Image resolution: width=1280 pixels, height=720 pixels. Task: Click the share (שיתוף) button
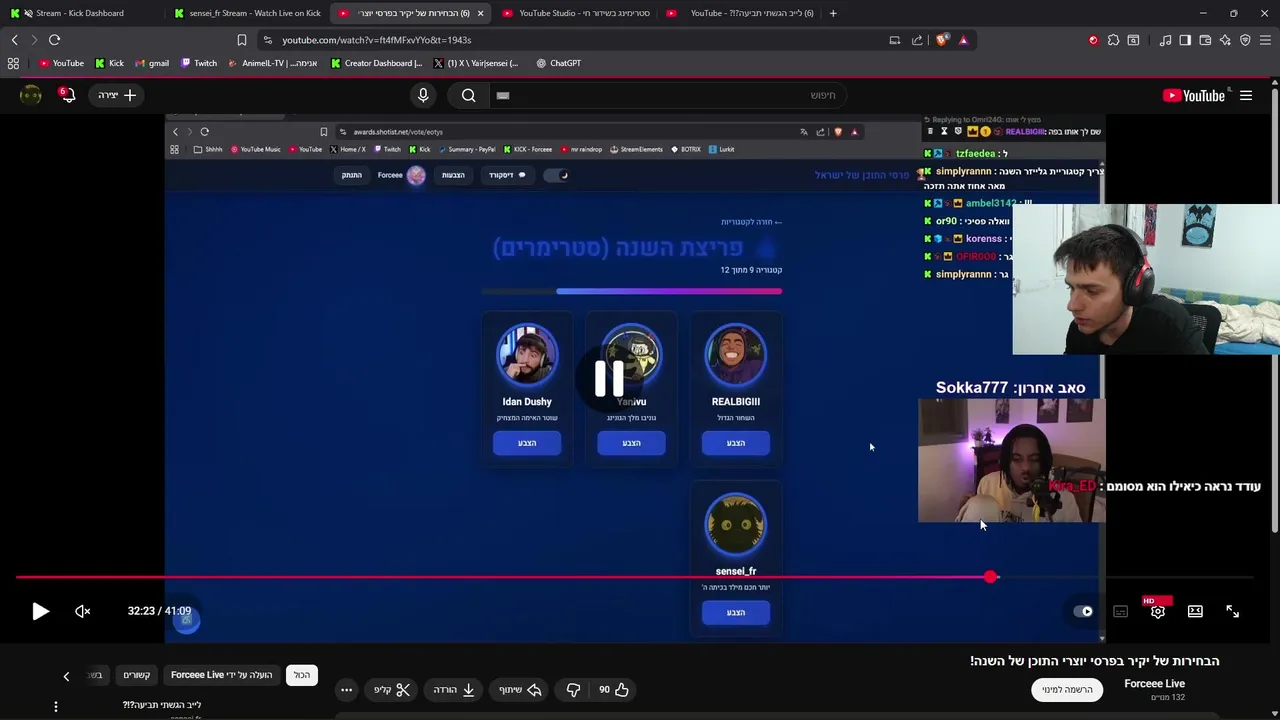click(x=520, y=689)
